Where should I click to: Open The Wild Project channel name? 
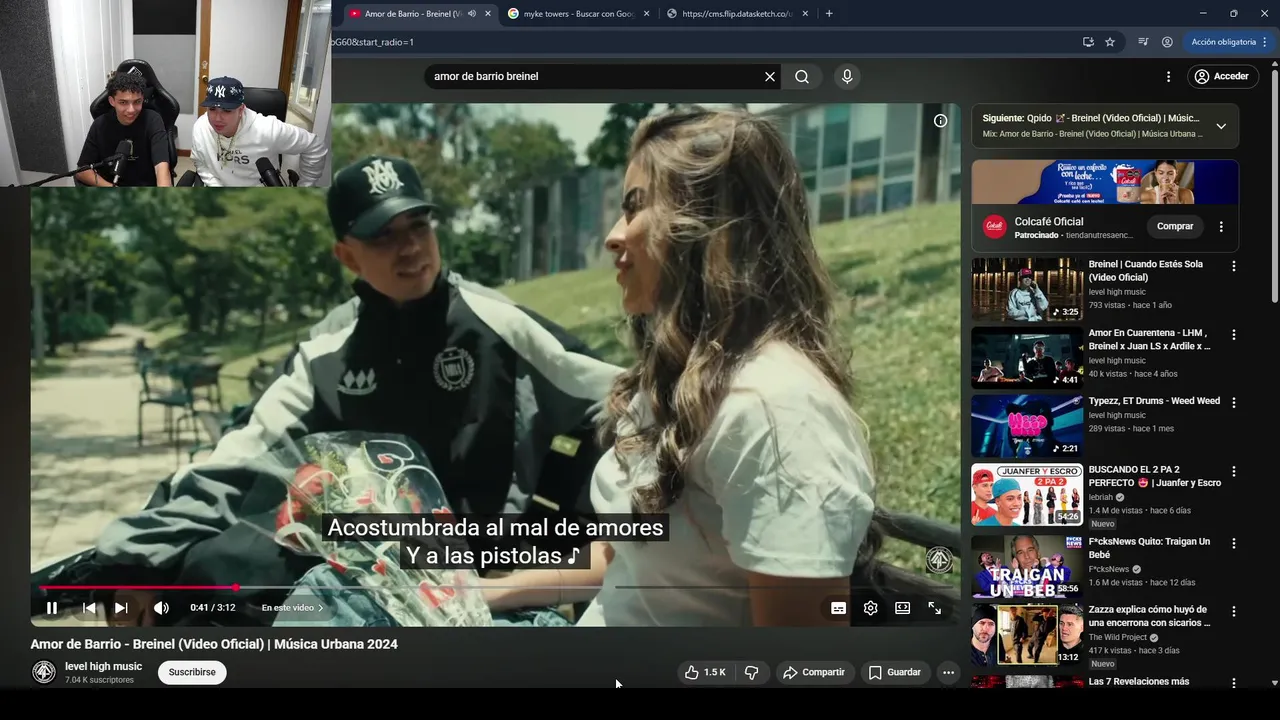[x=1118, y=637]
